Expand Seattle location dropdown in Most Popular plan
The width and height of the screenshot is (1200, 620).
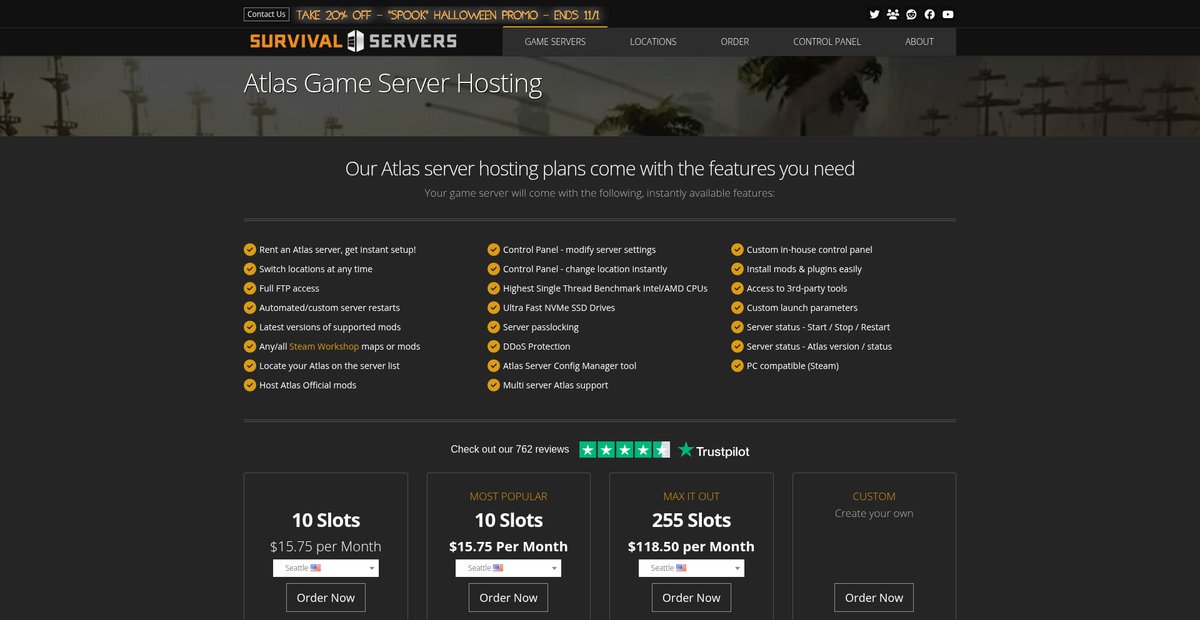(x=508, y=568)
